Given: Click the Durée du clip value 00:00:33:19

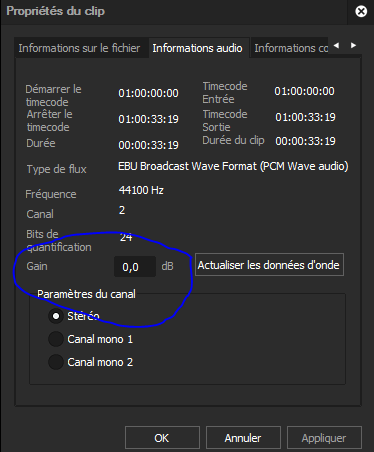Looking at the screenshot, I should point(305,141).
